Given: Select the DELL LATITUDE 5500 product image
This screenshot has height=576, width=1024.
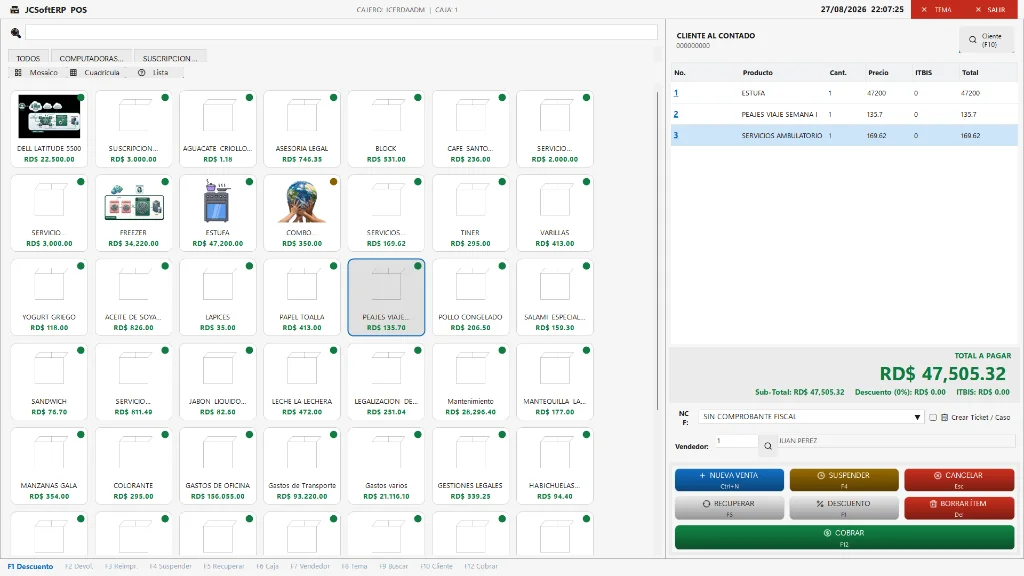Looking at the screenshot, I should click(49, 116).
